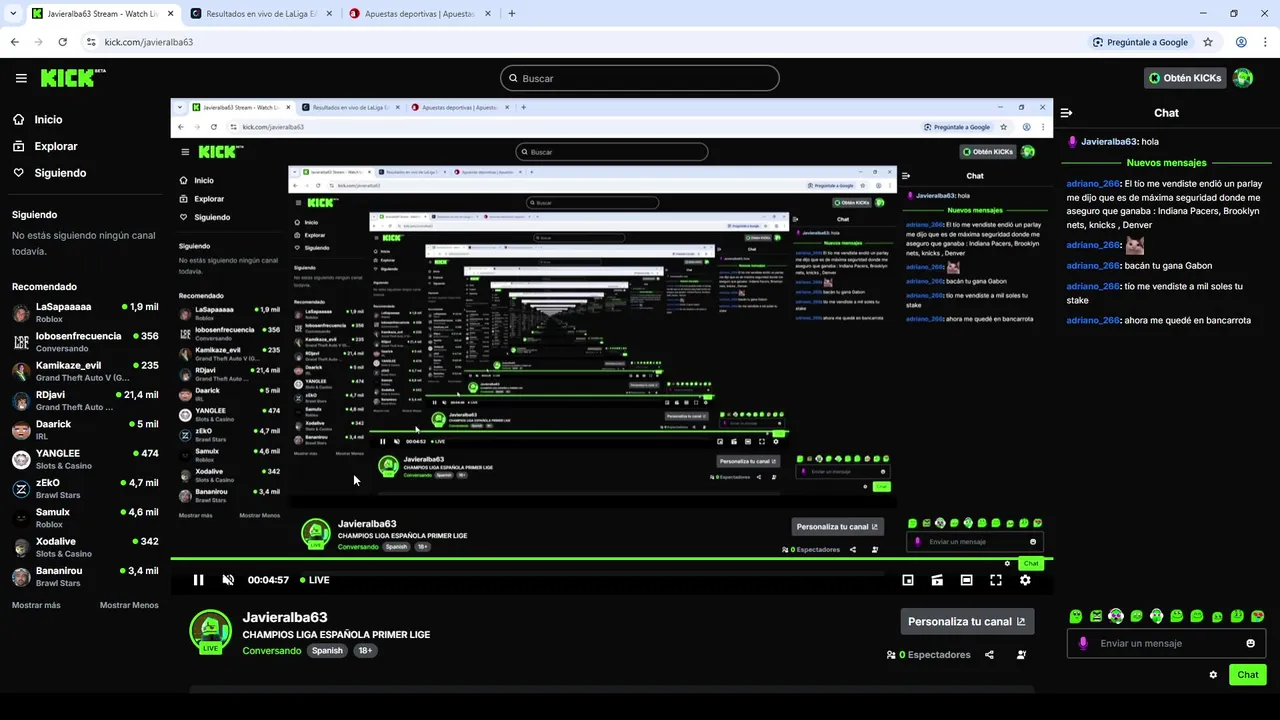Image resolution: width=1280 pixels, height=720 pixels.
Task: Collapse recommended list with Mostrar Menos
Action: point(129,605)
